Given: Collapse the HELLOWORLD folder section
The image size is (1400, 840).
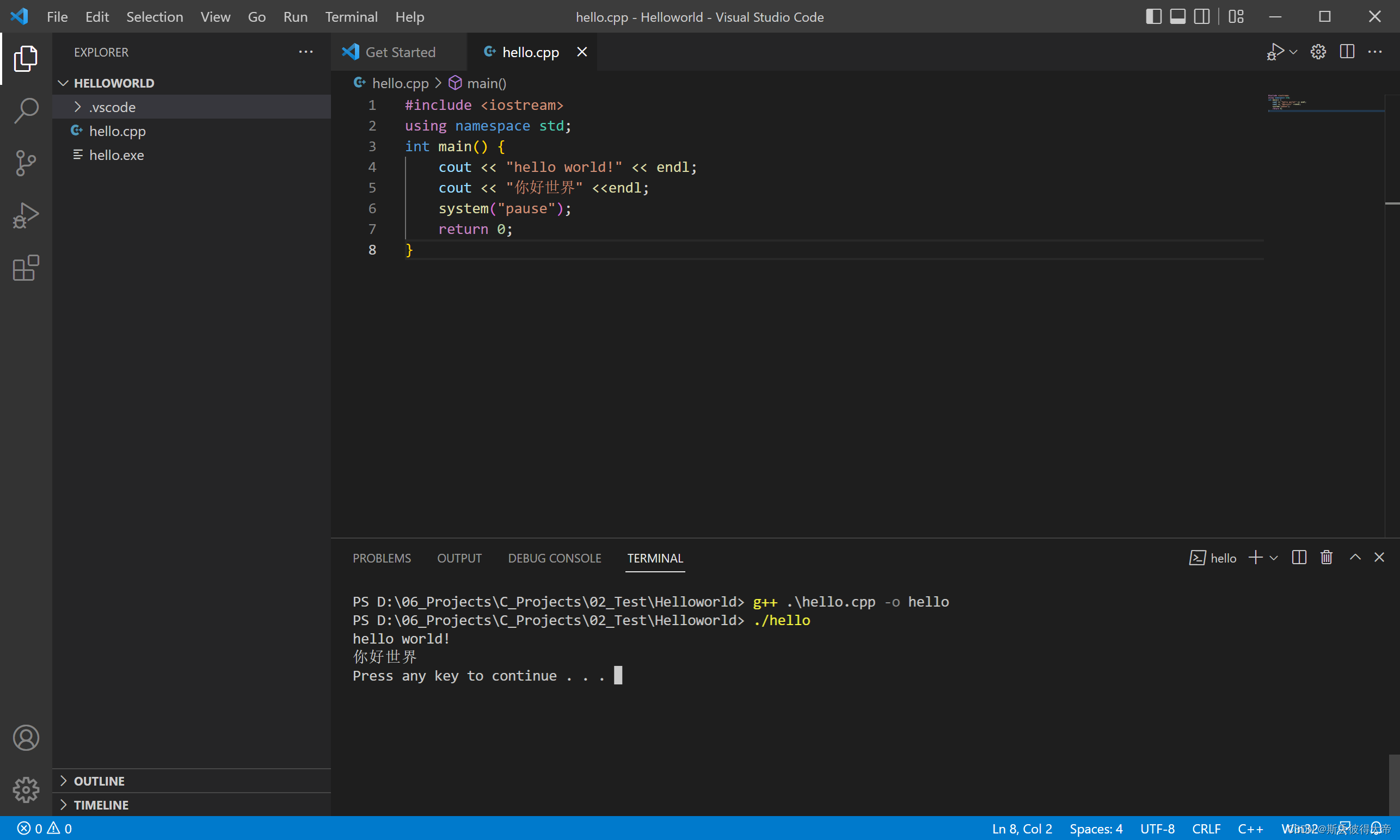Looking at the screenshot, I should pyautogui.click(x=192, y=83).
